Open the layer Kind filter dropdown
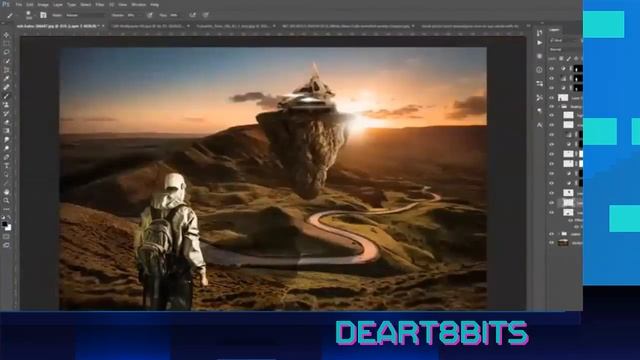640x360 pixels. tap(565, 40)
